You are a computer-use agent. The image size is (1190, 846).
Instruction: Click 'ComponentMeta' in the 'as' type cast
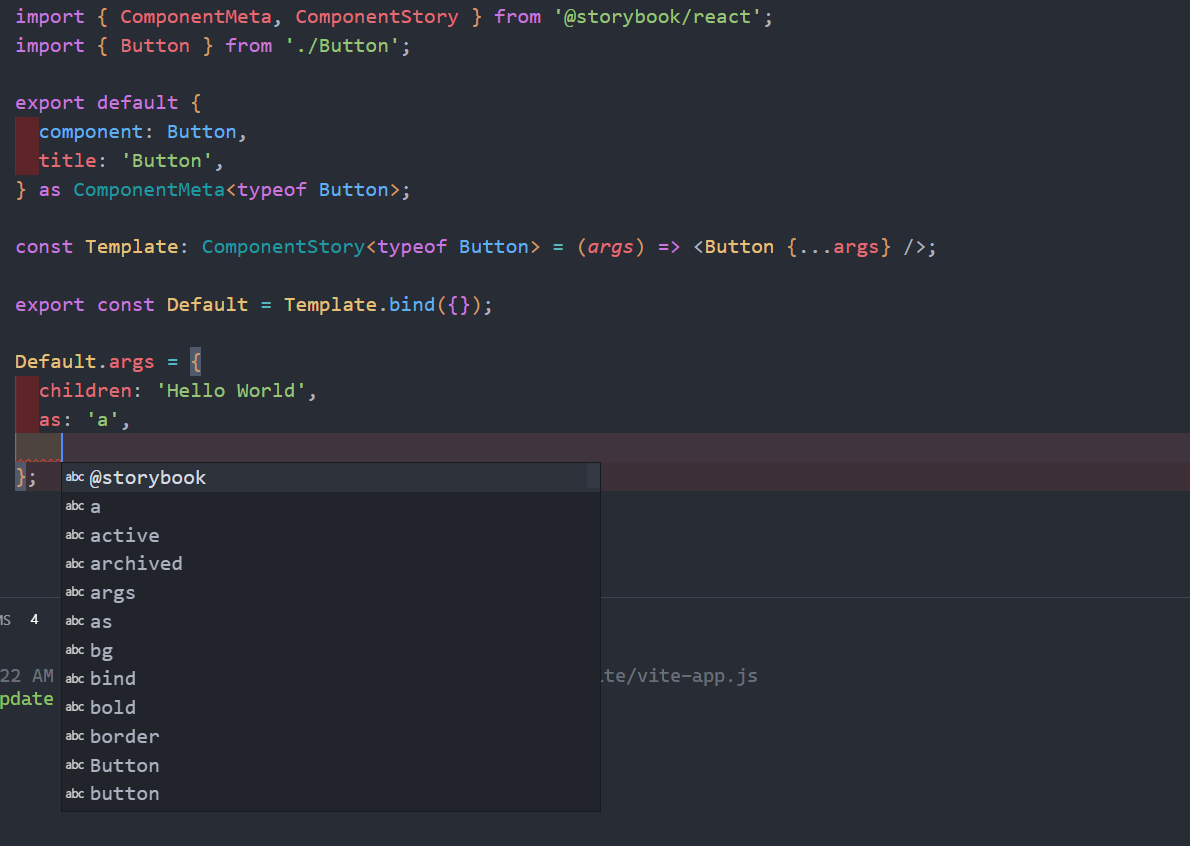click(149, 189)
